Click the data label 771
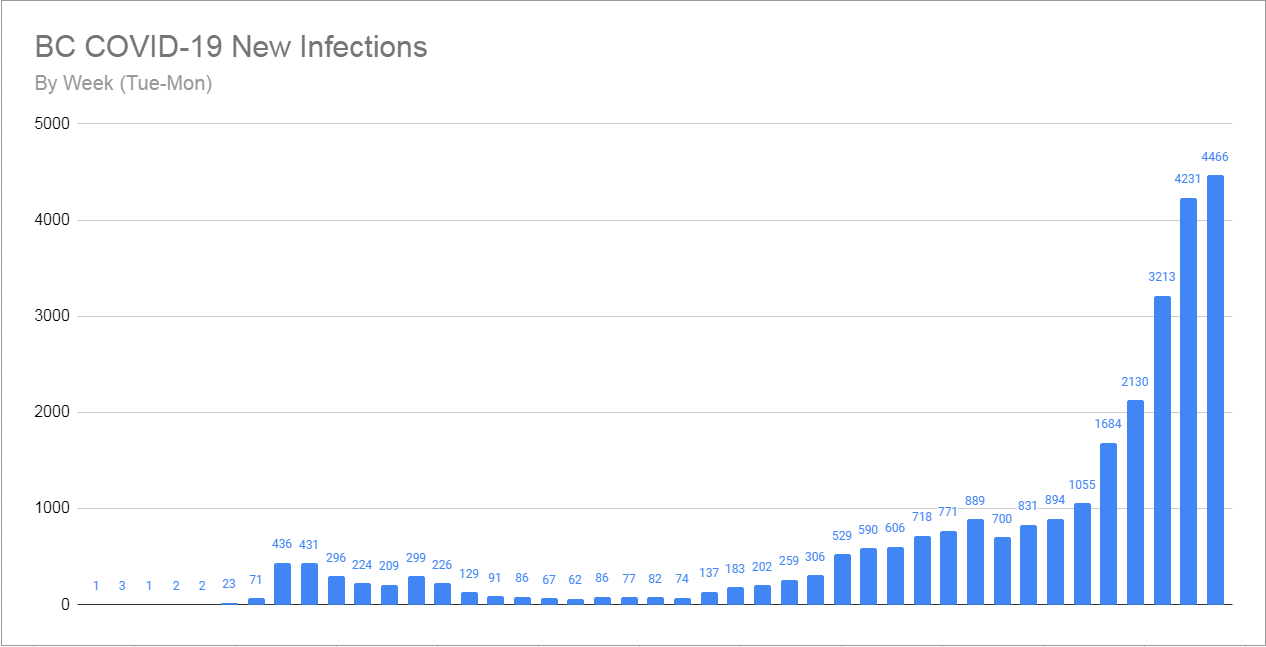The width and height of the screenshot is (1266, 647). click(x=948, y=513)
